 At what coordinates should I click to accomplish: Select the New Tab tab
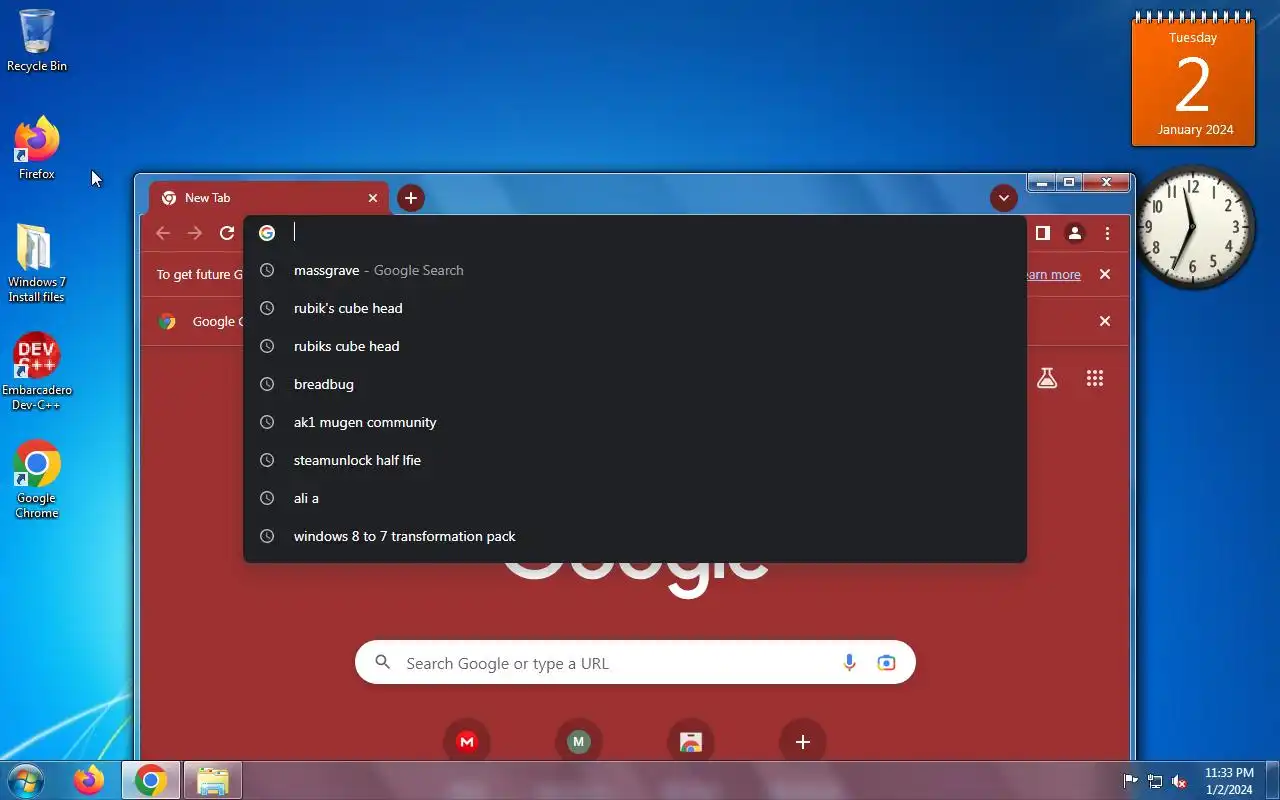pyautogui.click(x=268, y=198)
